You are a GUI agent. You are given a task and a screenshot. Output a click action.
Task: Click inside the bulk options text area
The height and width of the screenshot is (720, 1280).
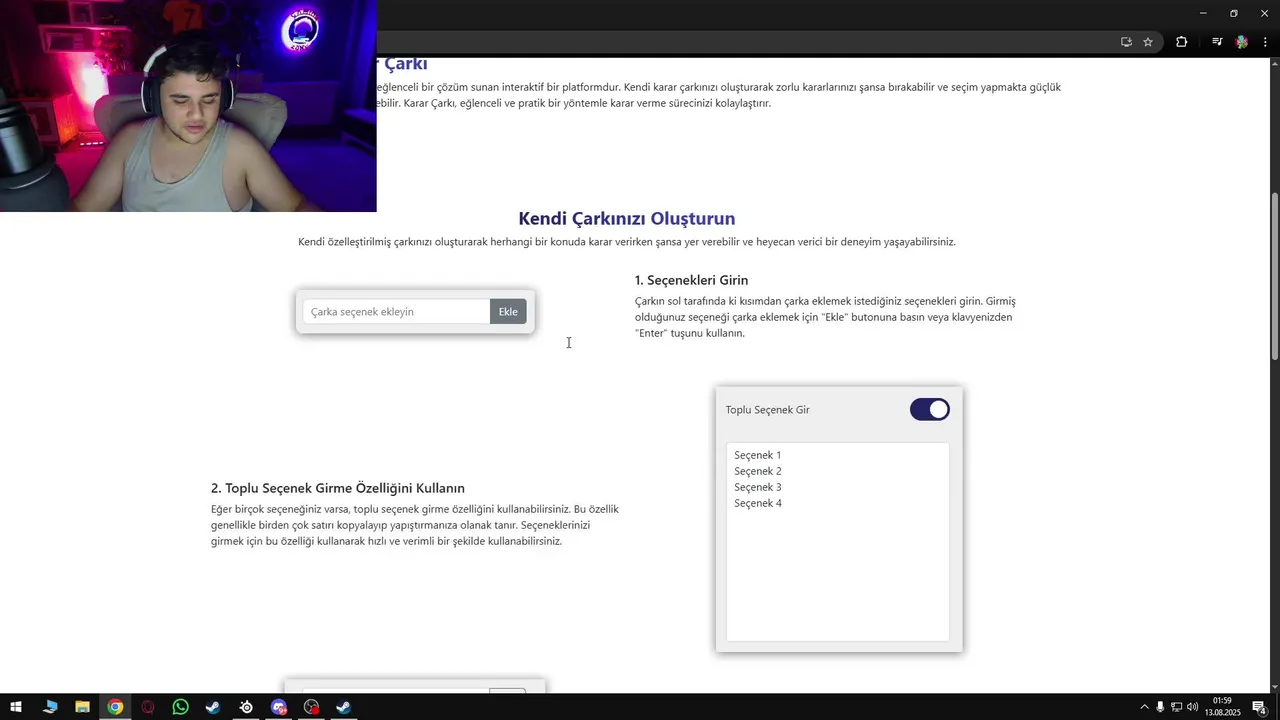[838, 541]
